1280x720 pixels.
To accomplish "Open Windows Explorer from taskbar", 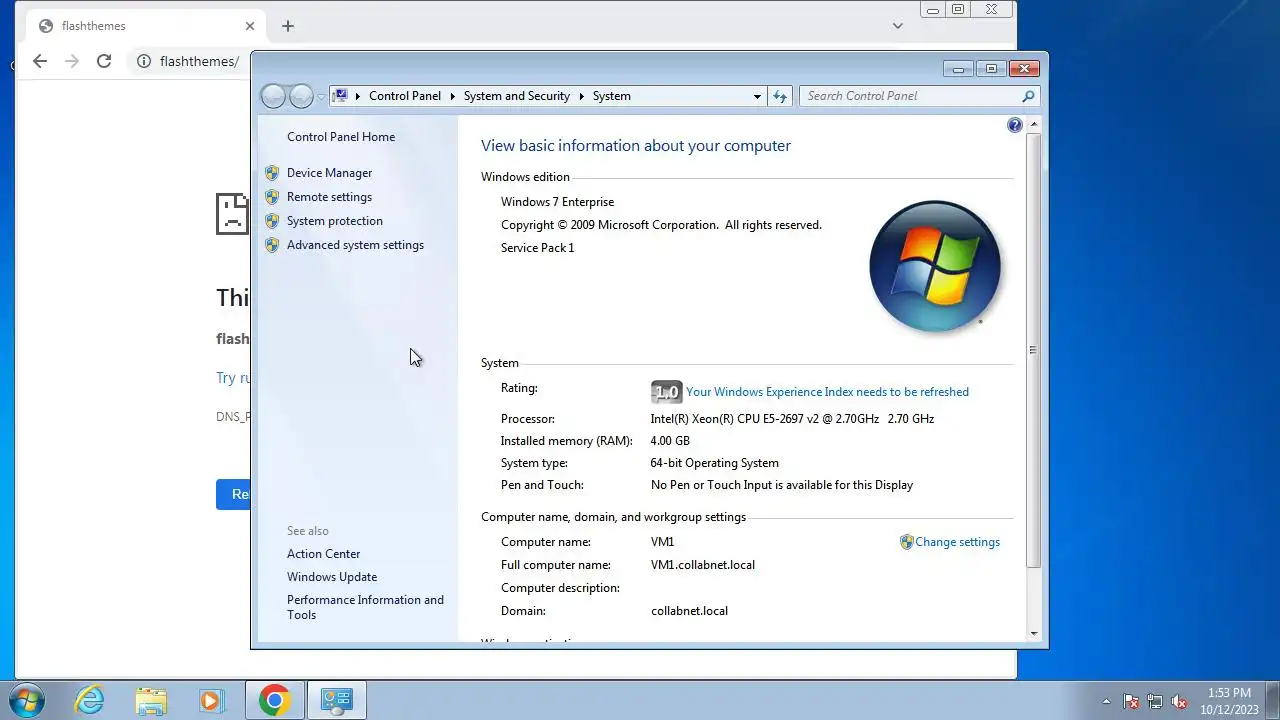I will [x=151, y=700].
